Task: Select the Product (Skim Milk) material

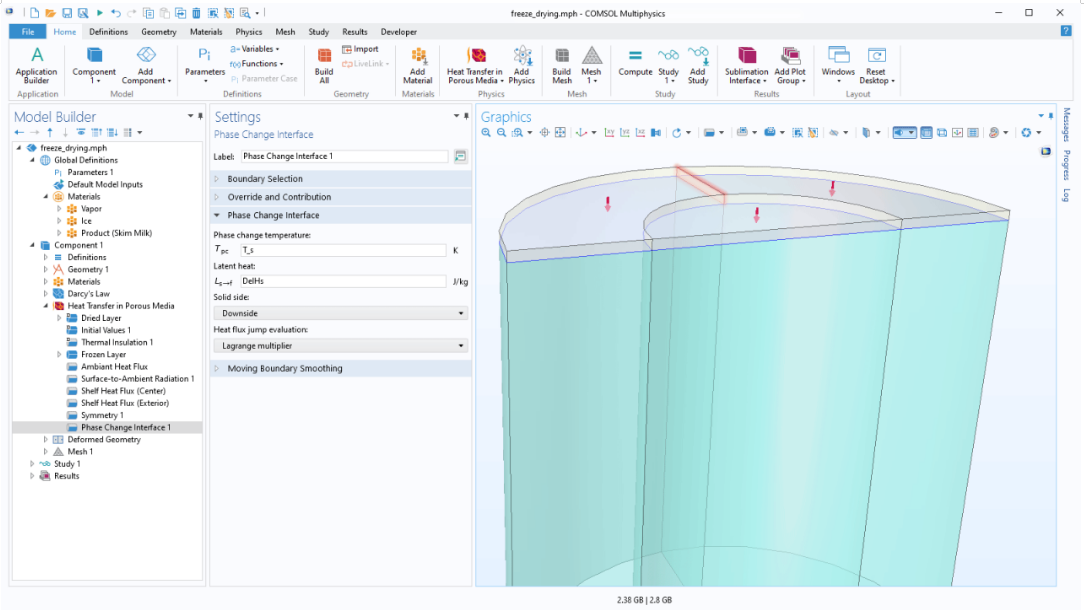Action: coord(116,233)
